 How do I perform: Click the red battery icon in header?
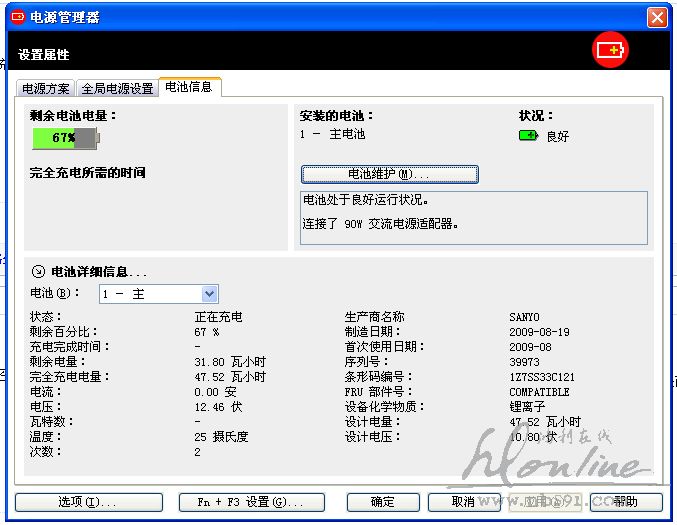point(609,49)
